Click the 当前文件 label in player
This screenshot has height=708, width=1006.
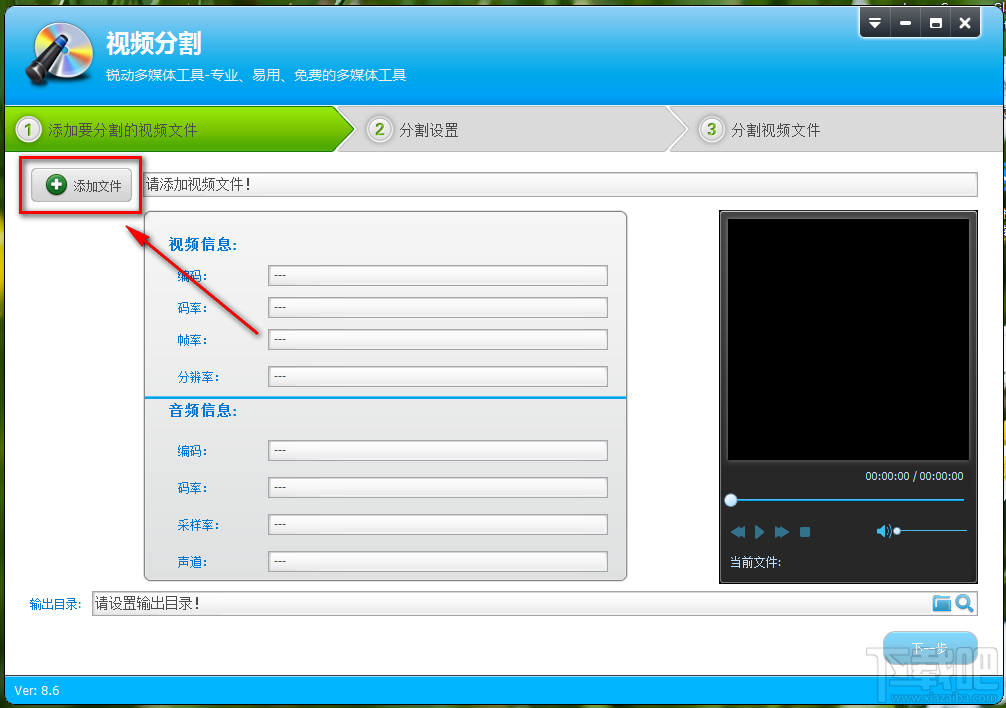point(755,562)
